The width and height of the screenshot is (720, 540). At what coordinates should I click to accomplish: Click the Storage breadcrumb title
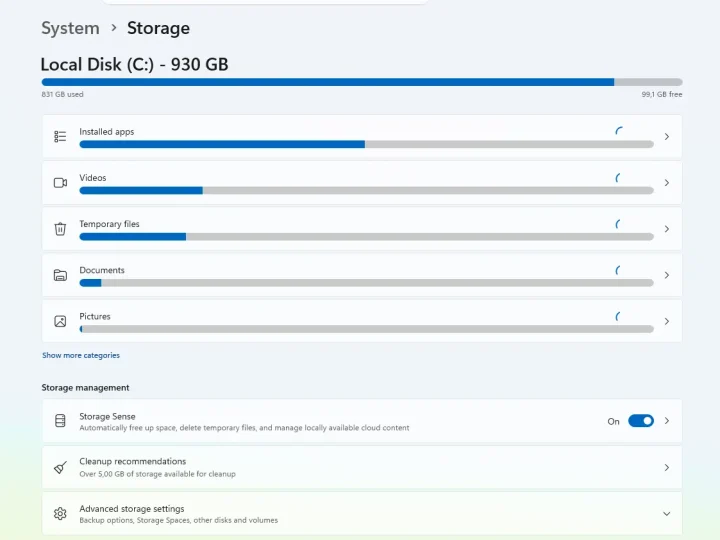coord(158,28)
